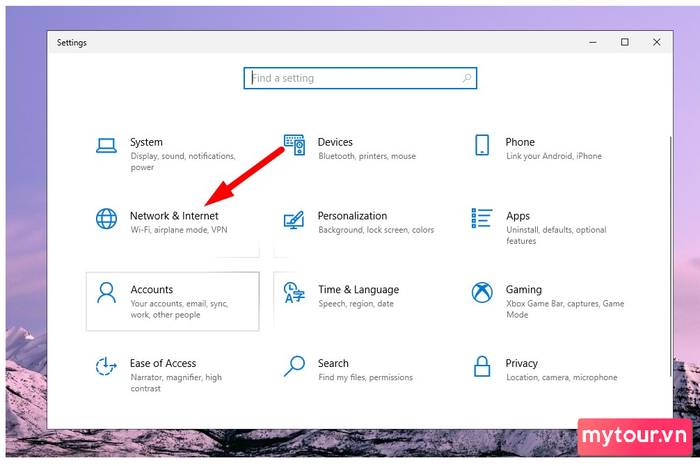Viewport: 700px width, 466px height.
Task: Click 'Speech, region, date' description
Action: [x=356, y=304]
